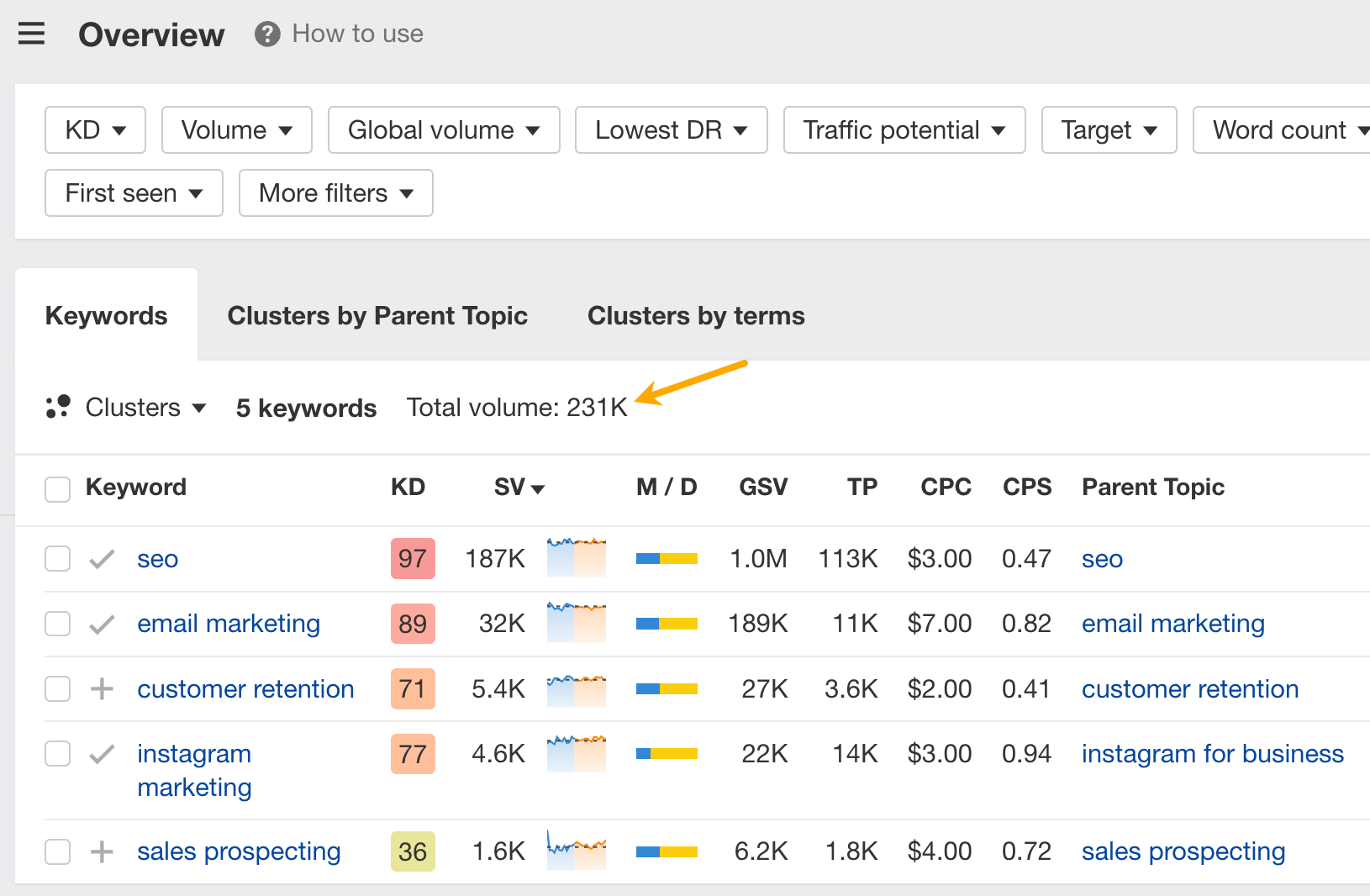Add customer retention using the plus icon

101,688
